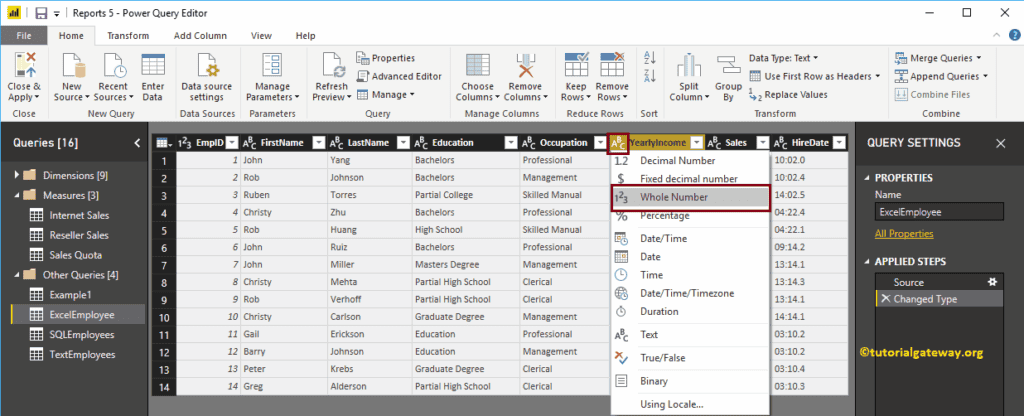Click the EmpID column data type icon
1024x416 pixels.
pyautogui.click(x=184, y=142)
